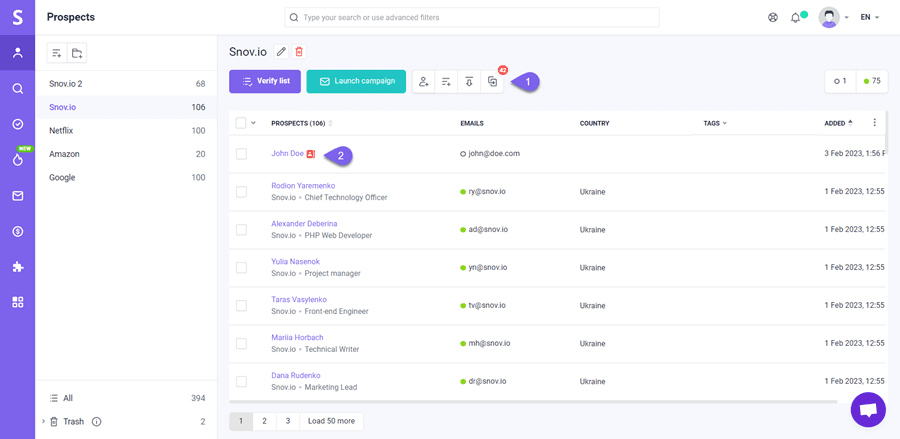This screenshot has height=439, width=900.
Task: Open the select-all checkbox dropdown arrow
Action: tap(253, 122)
